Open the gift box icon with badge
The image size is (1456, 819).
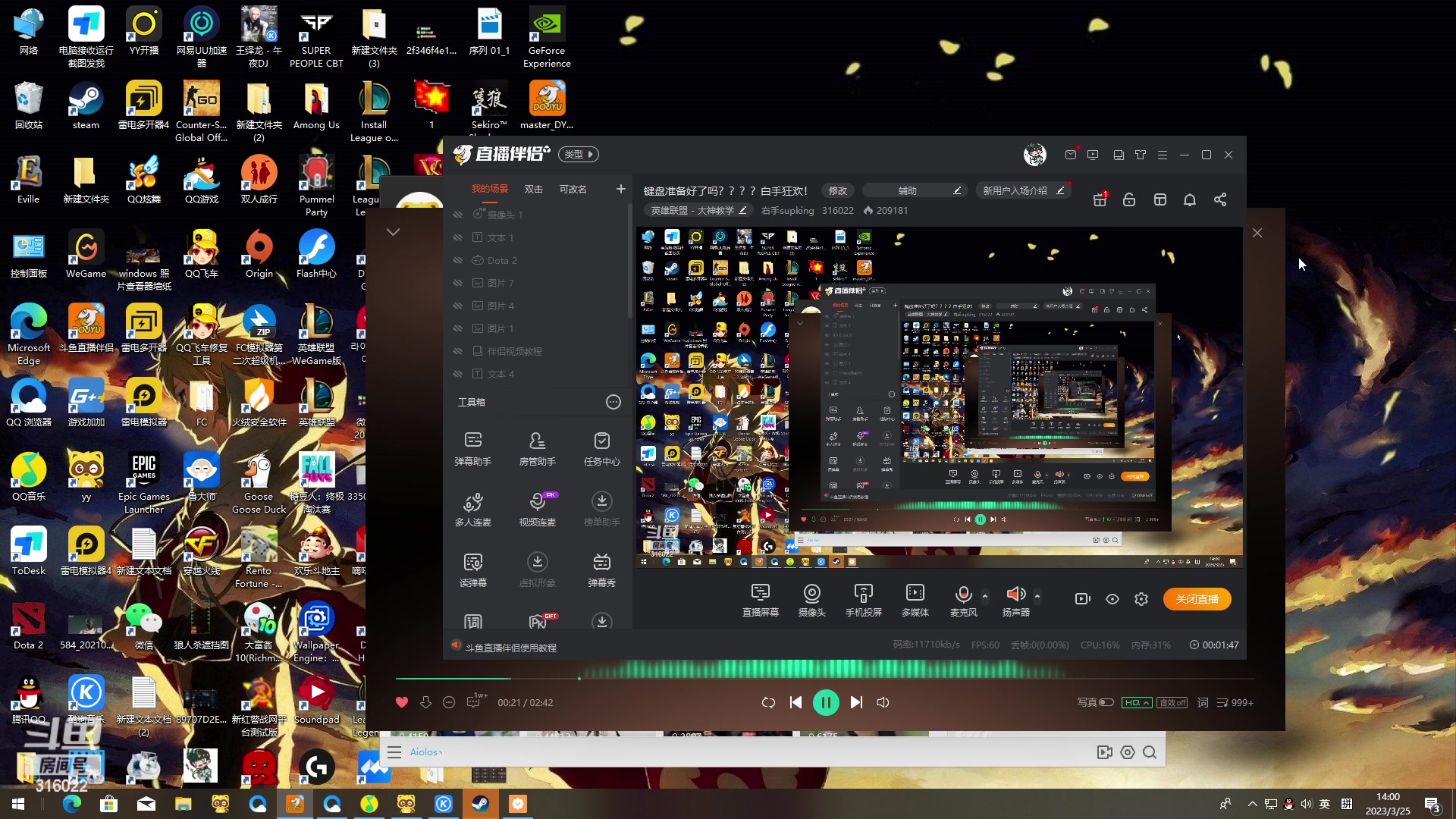point(1100,199)
